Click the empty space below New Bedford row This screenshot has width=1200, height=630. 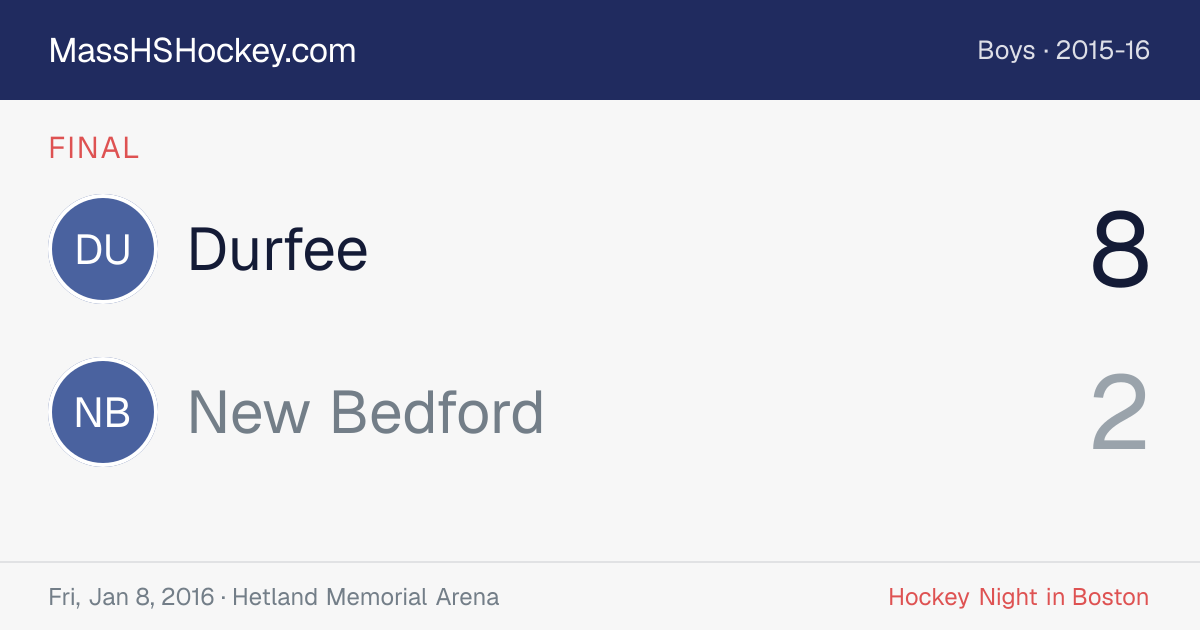pyautogui.click(x=600, y=515)
